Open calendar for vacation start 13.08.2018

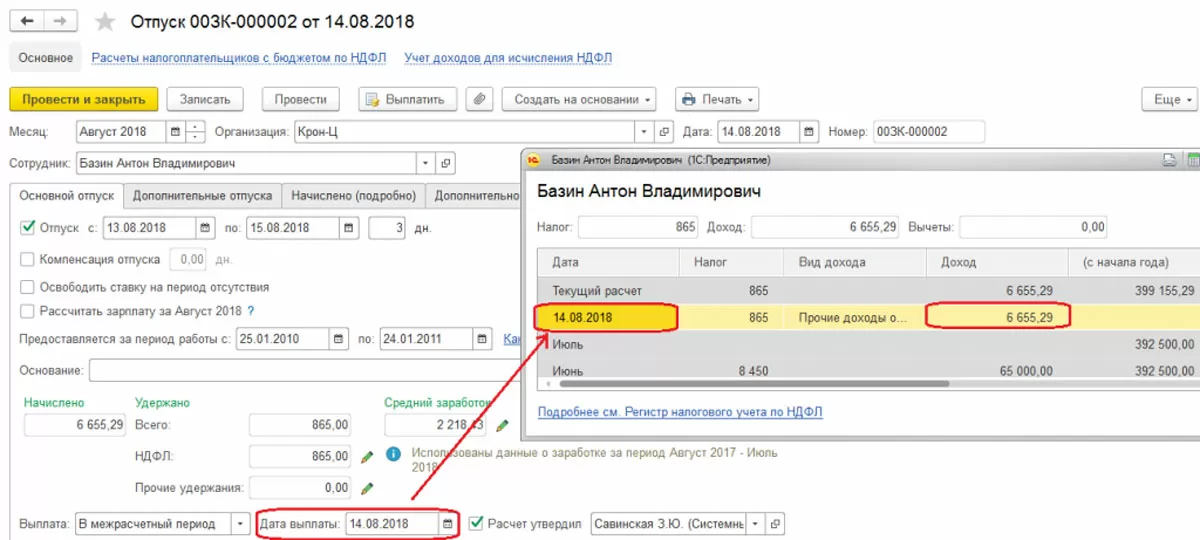click(205, 228)
